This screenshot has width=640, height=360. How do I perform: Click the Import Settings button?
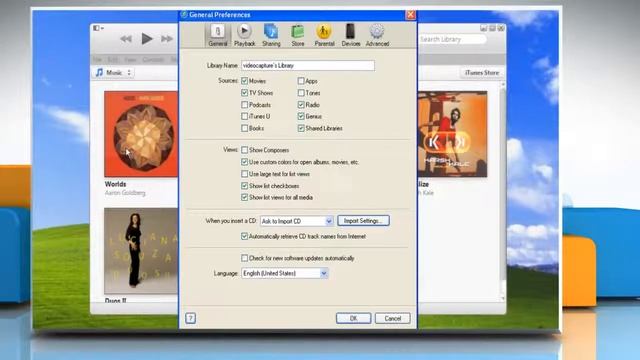[x=363, y=221]
